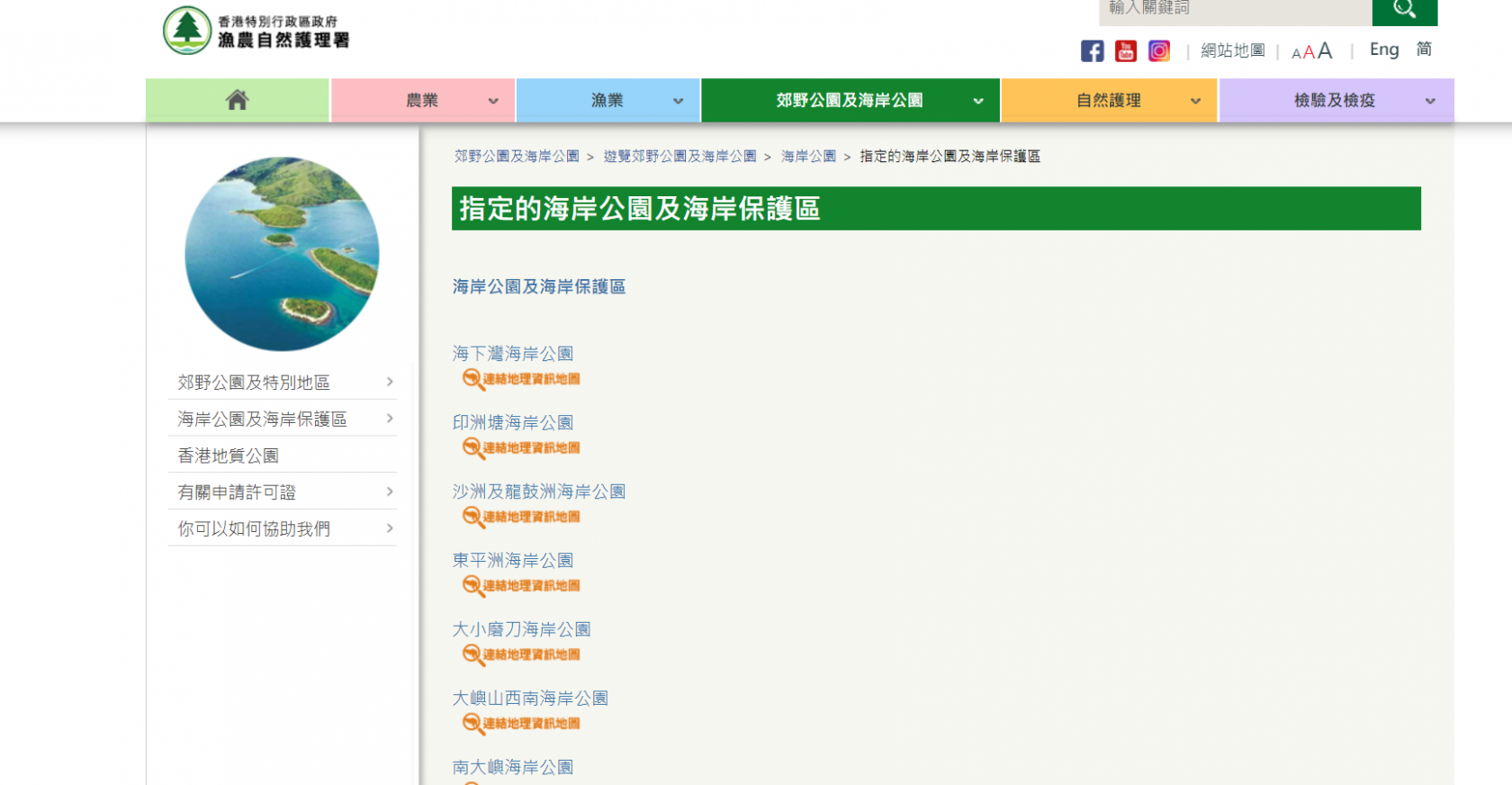Open the 沙洲及龍鼓洲海岸公園 link

tap(539, 492)
